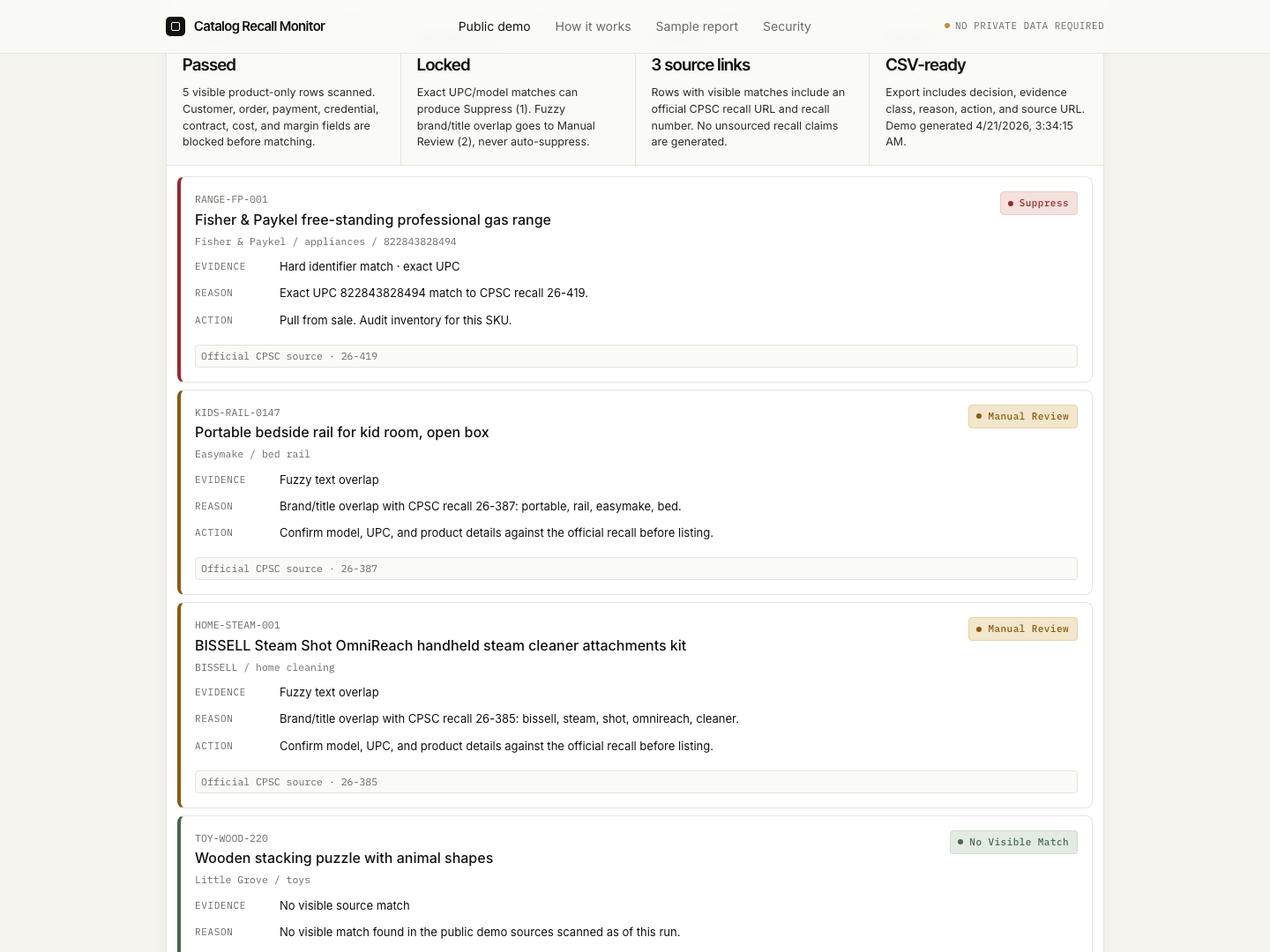Click the HOME-STEAM-001 SKU label

click(237, 626)
